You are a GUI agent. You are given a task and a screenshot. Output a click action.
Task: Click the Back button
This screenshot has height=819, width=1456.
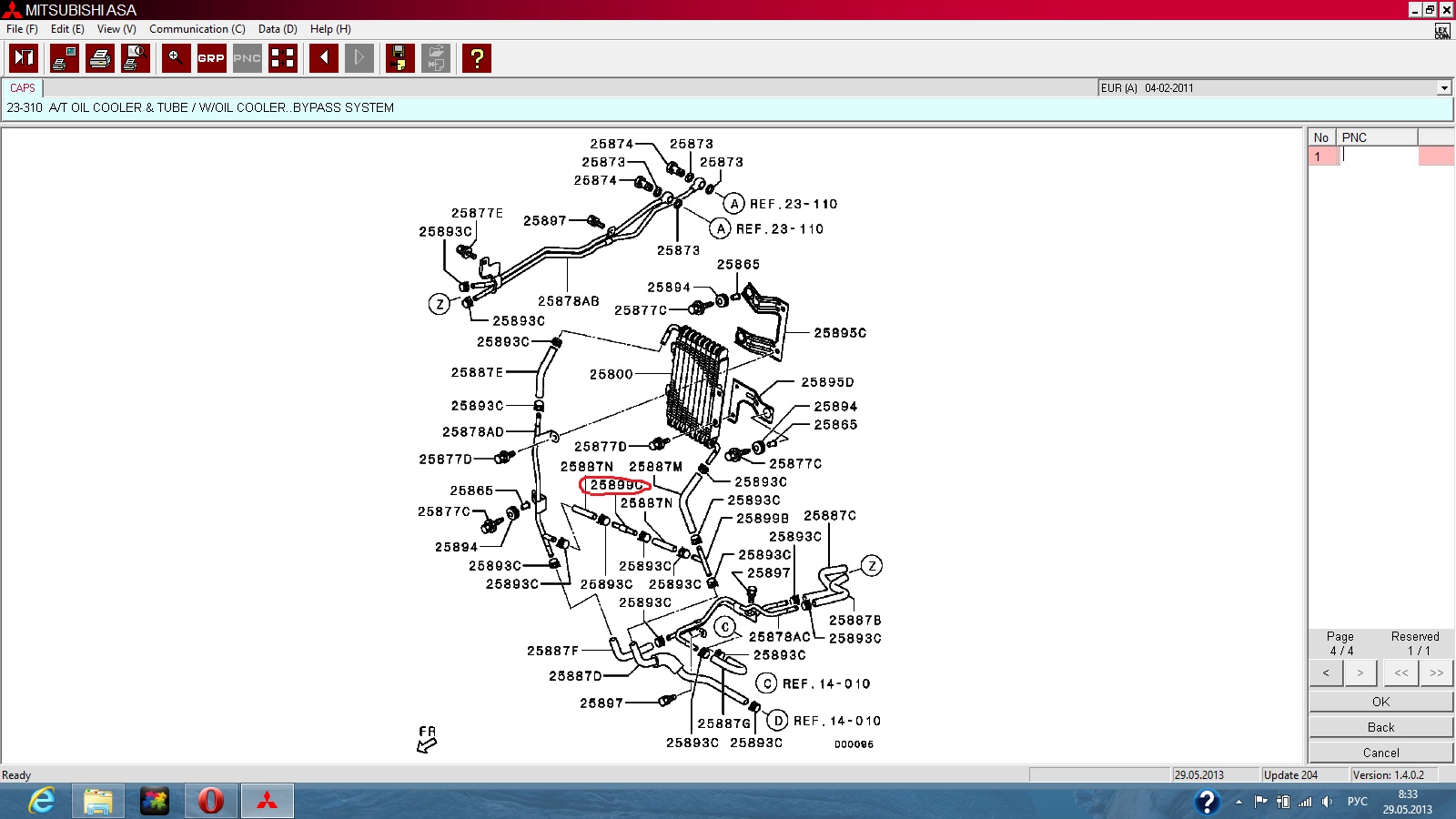point(1380,727)
